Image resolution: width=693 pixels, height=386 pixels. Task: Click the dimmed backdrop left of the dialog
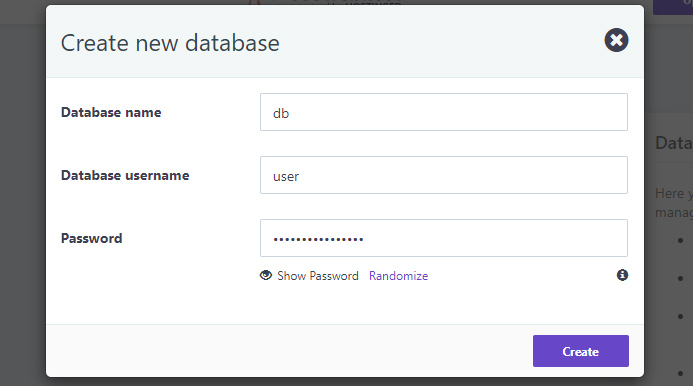tap(23, 199)
